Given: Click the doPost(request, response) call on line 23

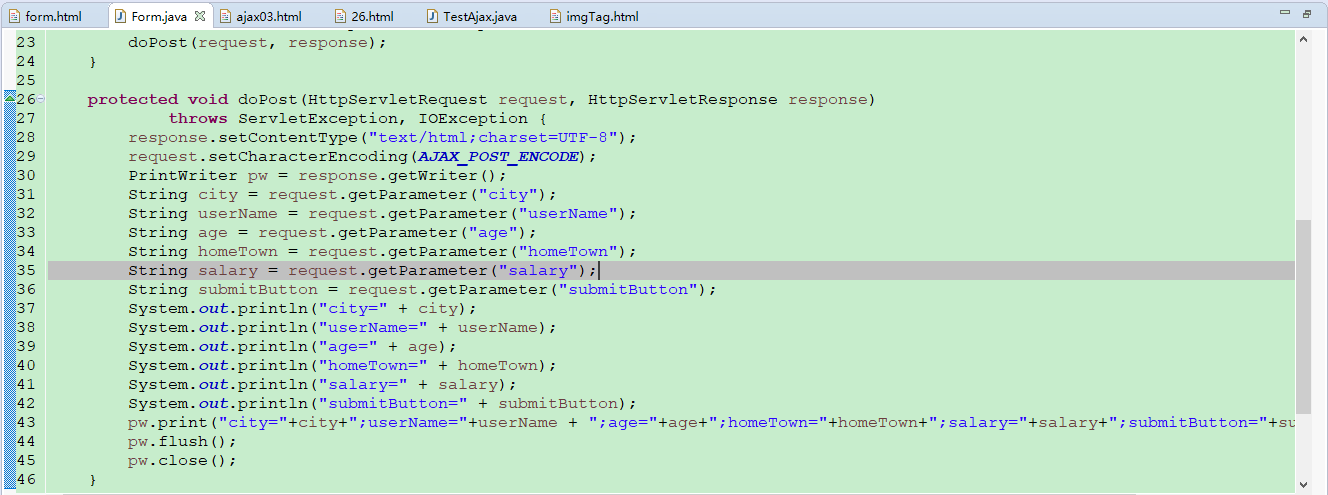Looking at the screenshot, I should (257, 42).
